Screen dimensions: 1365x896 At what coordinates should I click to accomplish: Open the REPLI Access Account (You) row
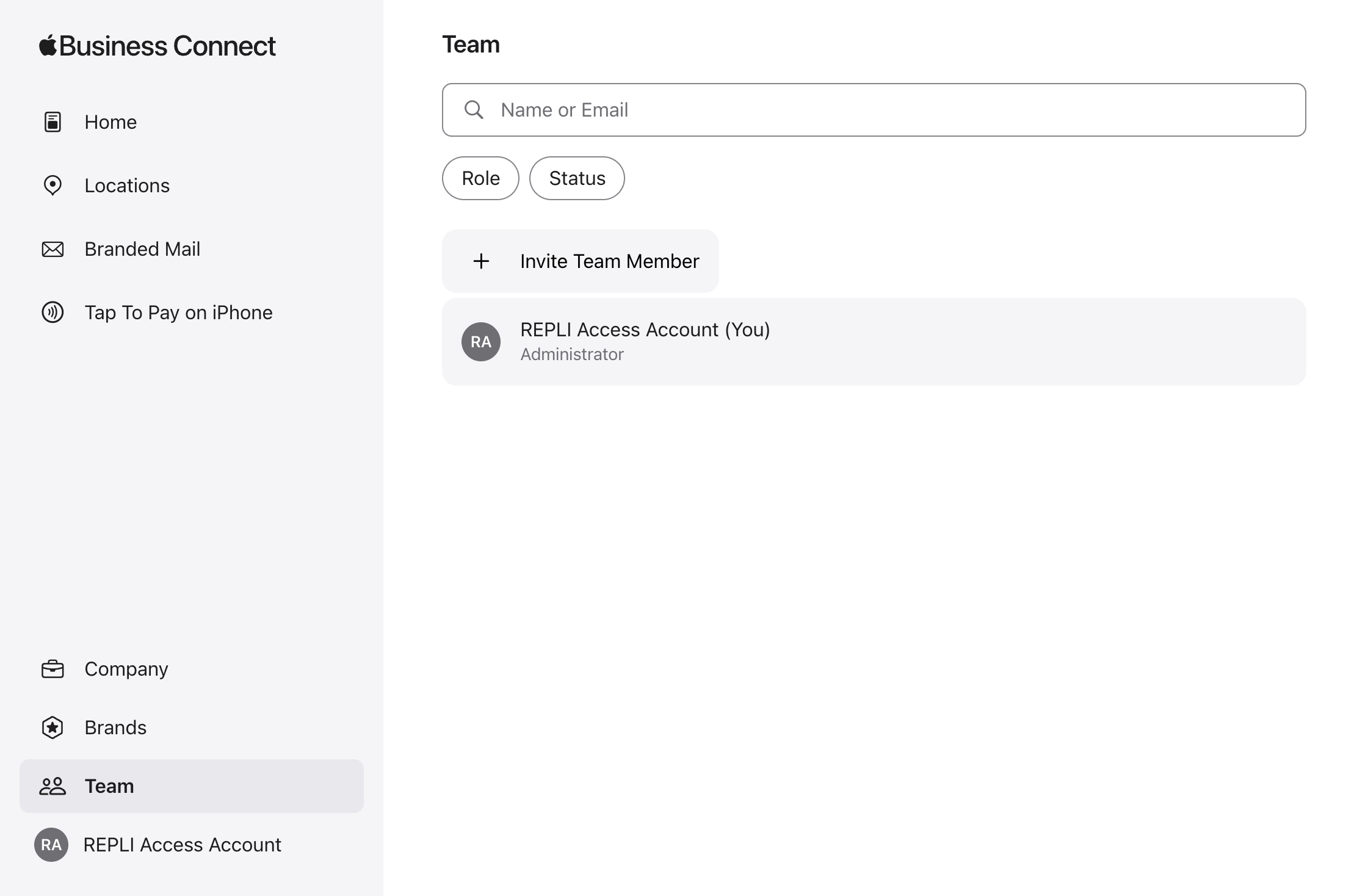[x=874, y=342]
